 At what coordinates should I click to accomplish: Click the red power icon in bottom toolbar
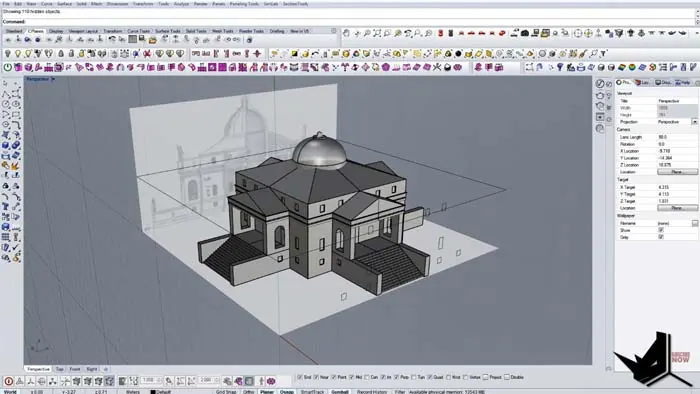8,381
